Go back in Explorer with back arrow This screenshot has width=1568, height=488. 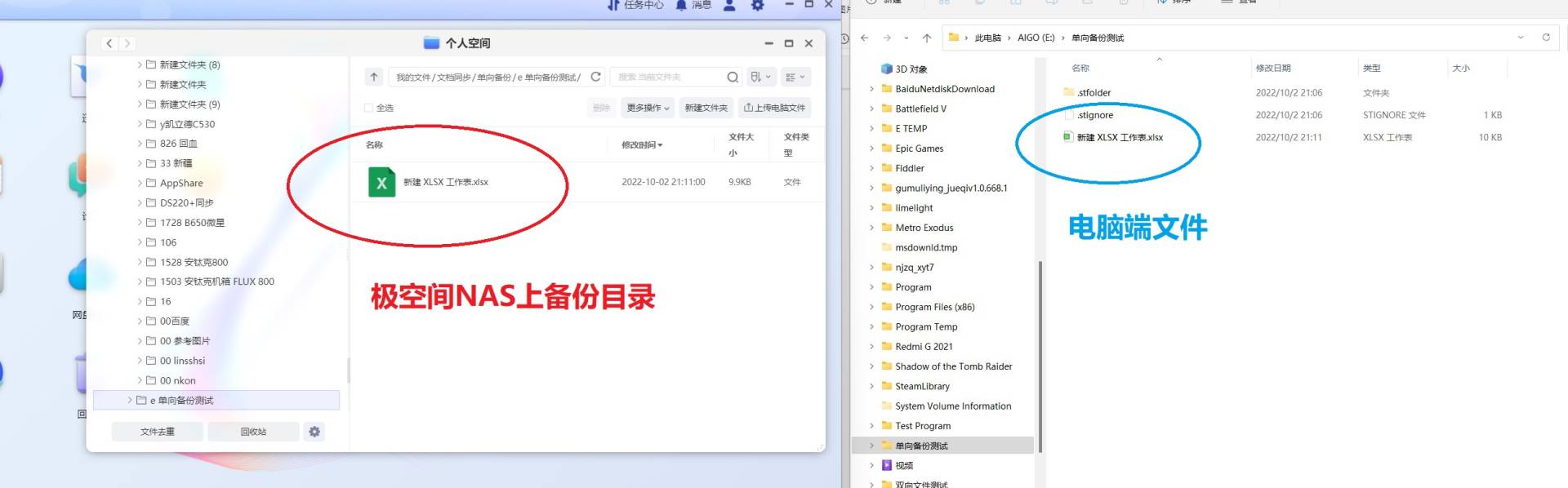coord(865,38)
